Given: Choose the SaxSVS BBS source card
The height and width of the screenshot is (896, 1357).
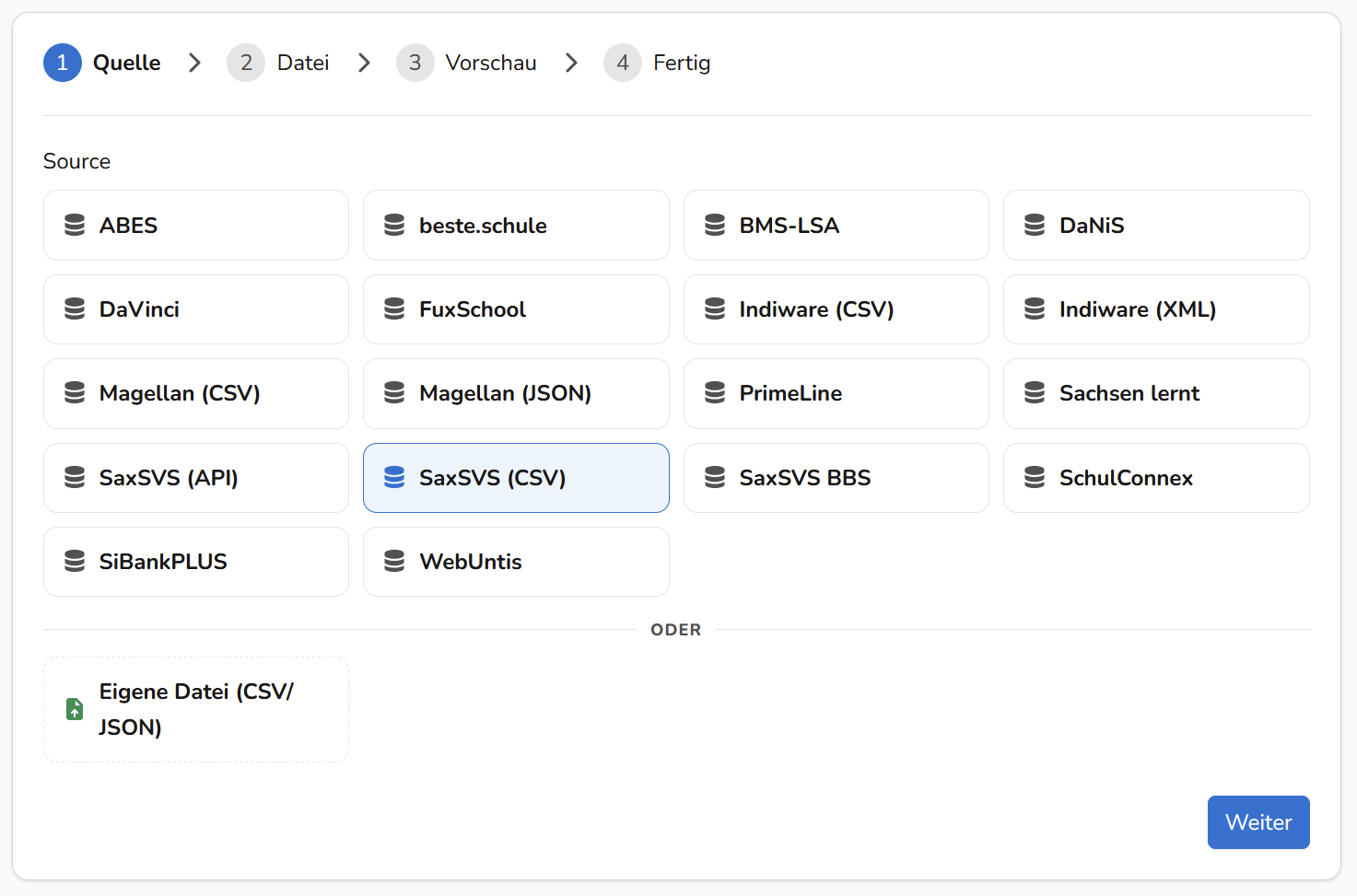Looking at the screenshot, I should (x=836, y=478).
